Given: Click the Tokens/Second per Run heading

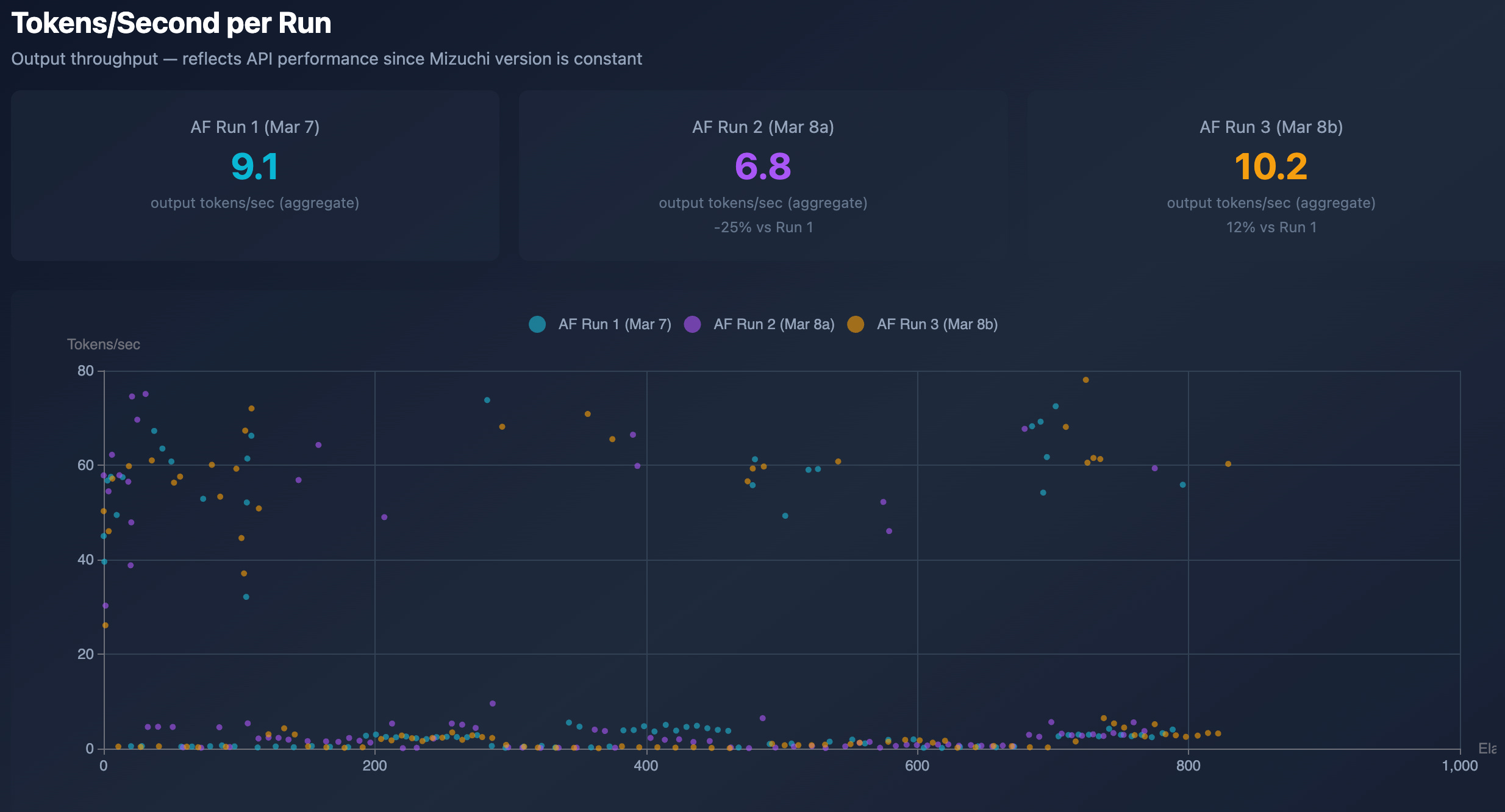Looking at the screenshot, I should 171,23.
